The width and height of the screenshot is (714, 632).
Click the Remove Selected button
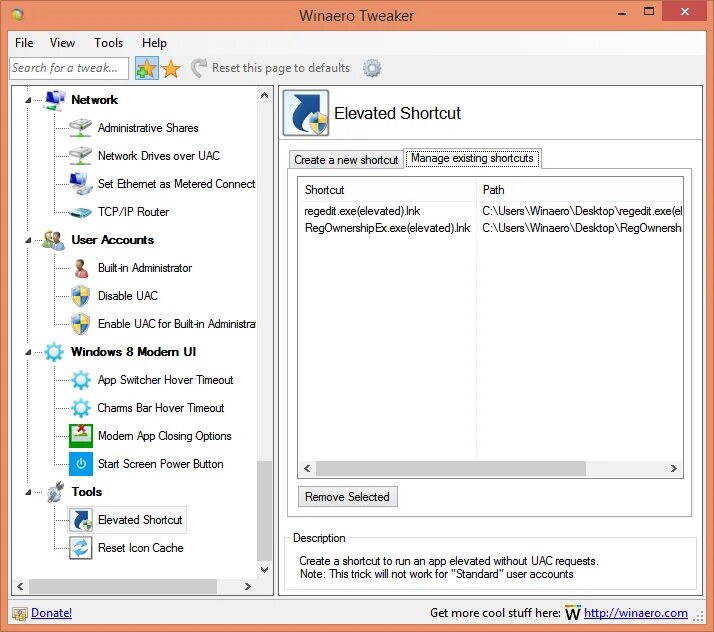(347, 497)
